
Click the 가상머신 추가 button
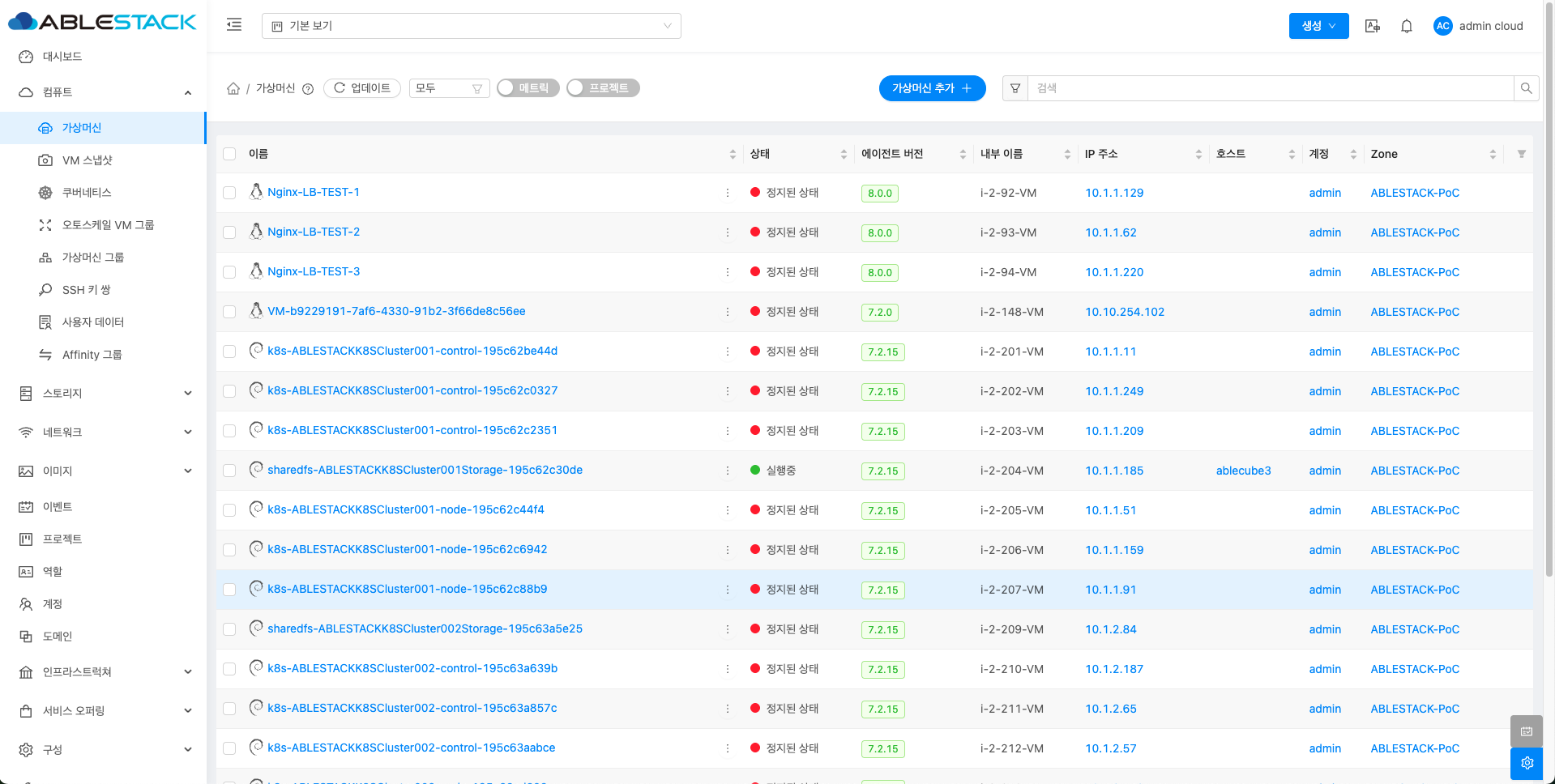932,88
